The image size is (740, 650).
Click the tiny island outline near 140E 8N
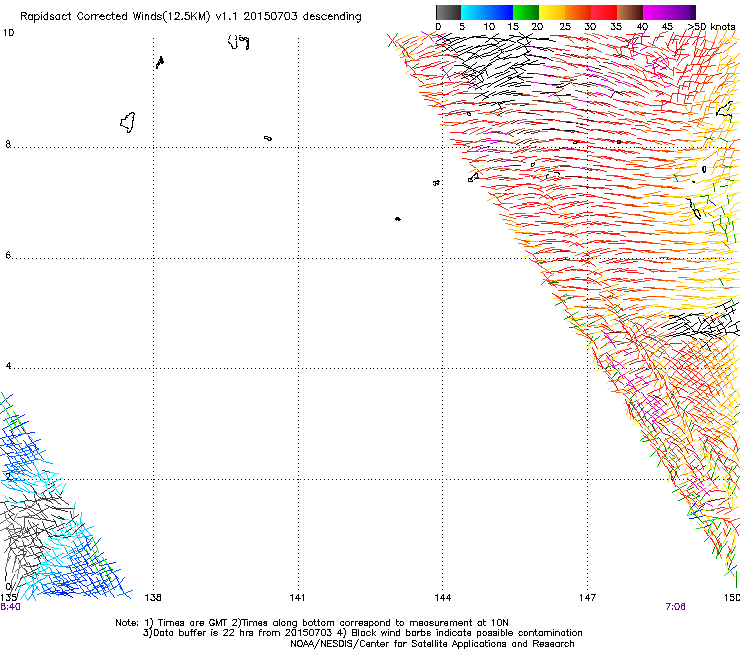point(268,138)
